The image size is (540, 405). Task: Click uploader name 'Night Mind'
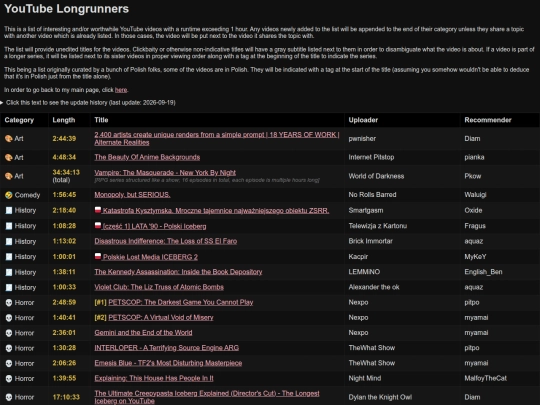(365, 378)
